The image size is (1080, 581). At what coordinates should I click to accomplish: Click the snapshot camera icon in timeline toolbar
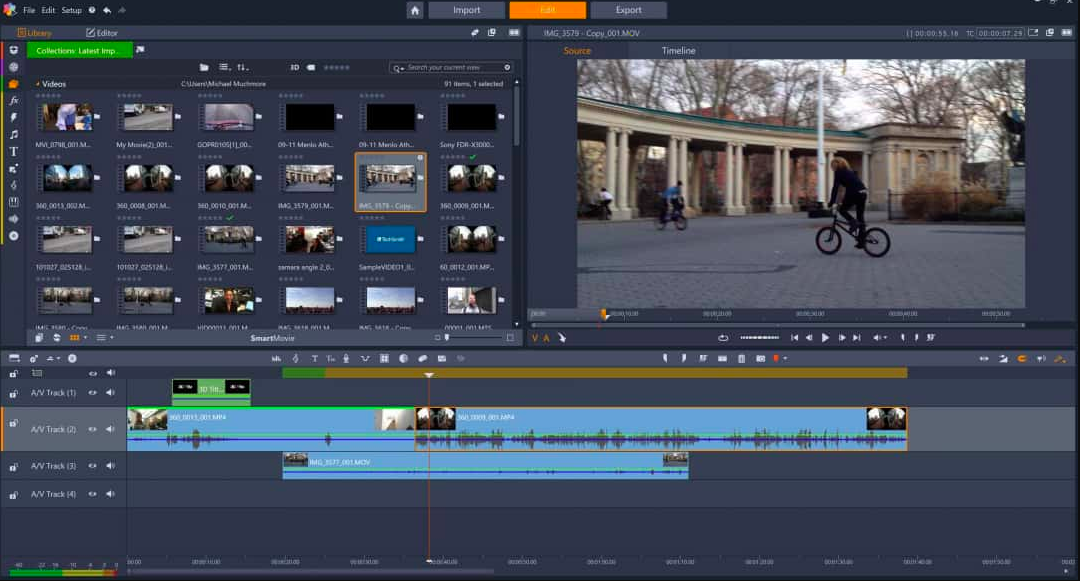(760, 358)
